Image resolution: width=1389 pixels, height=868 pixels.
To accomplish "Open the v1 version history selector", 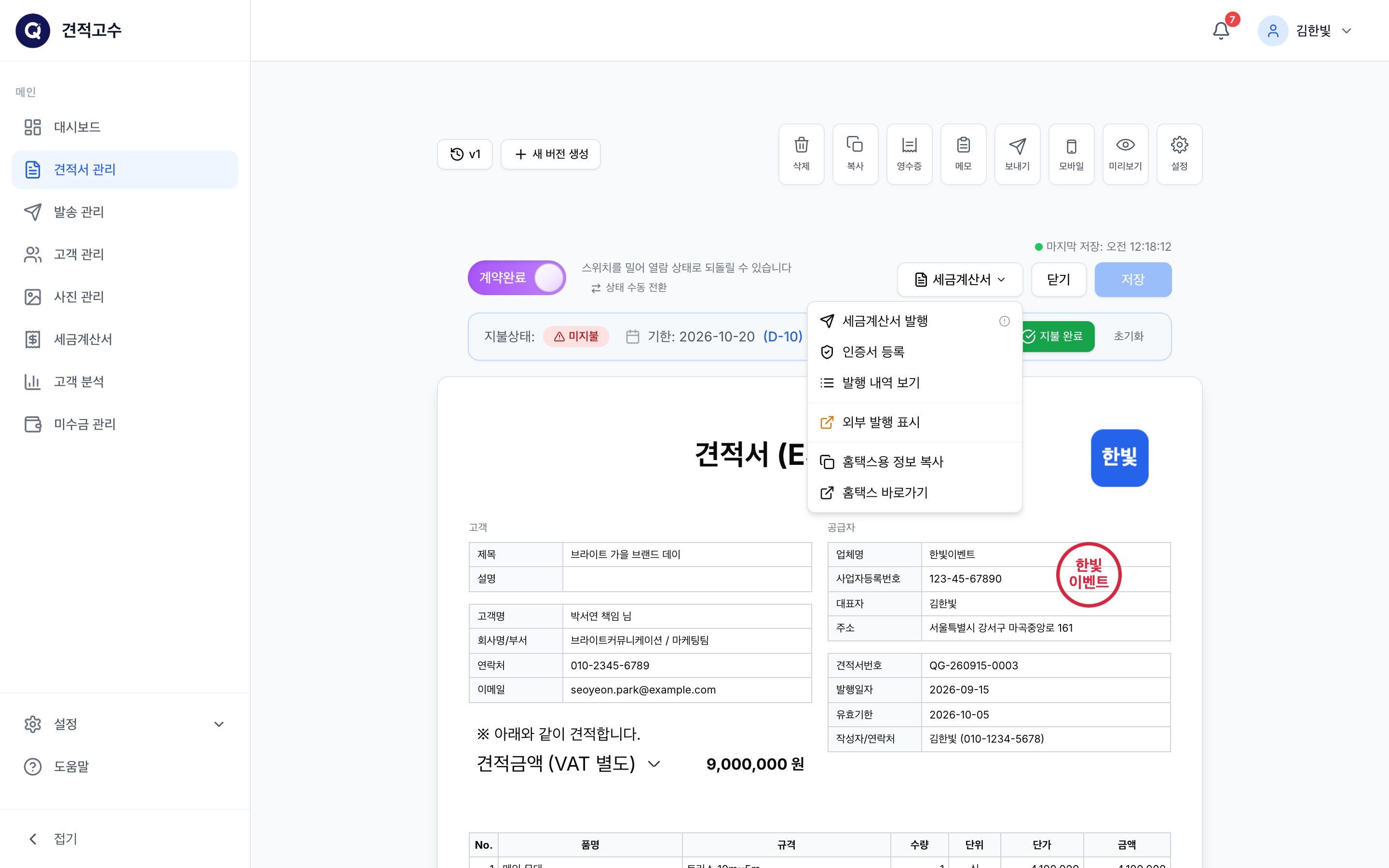I will 465,154.
